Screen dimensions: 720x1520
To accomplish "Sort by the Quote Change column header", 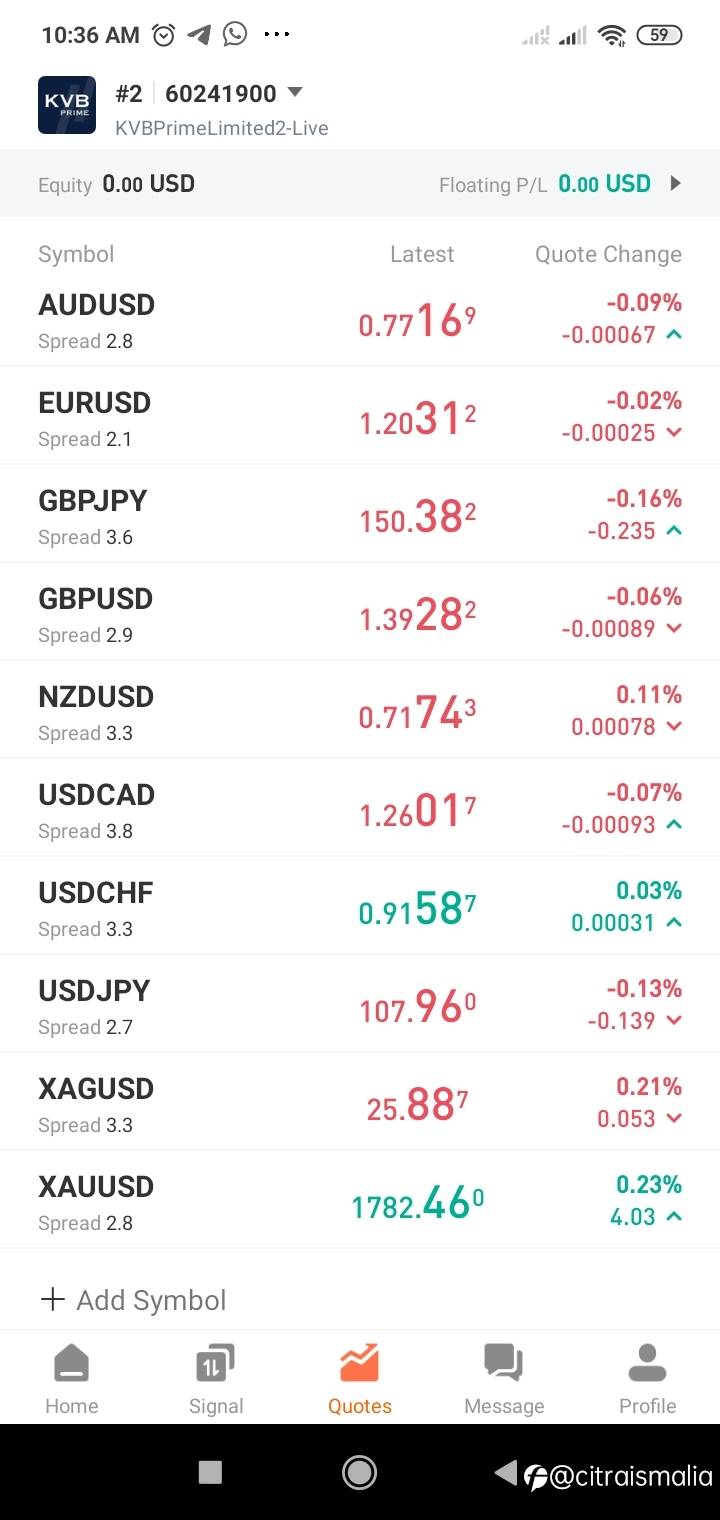I will point(608,254).
